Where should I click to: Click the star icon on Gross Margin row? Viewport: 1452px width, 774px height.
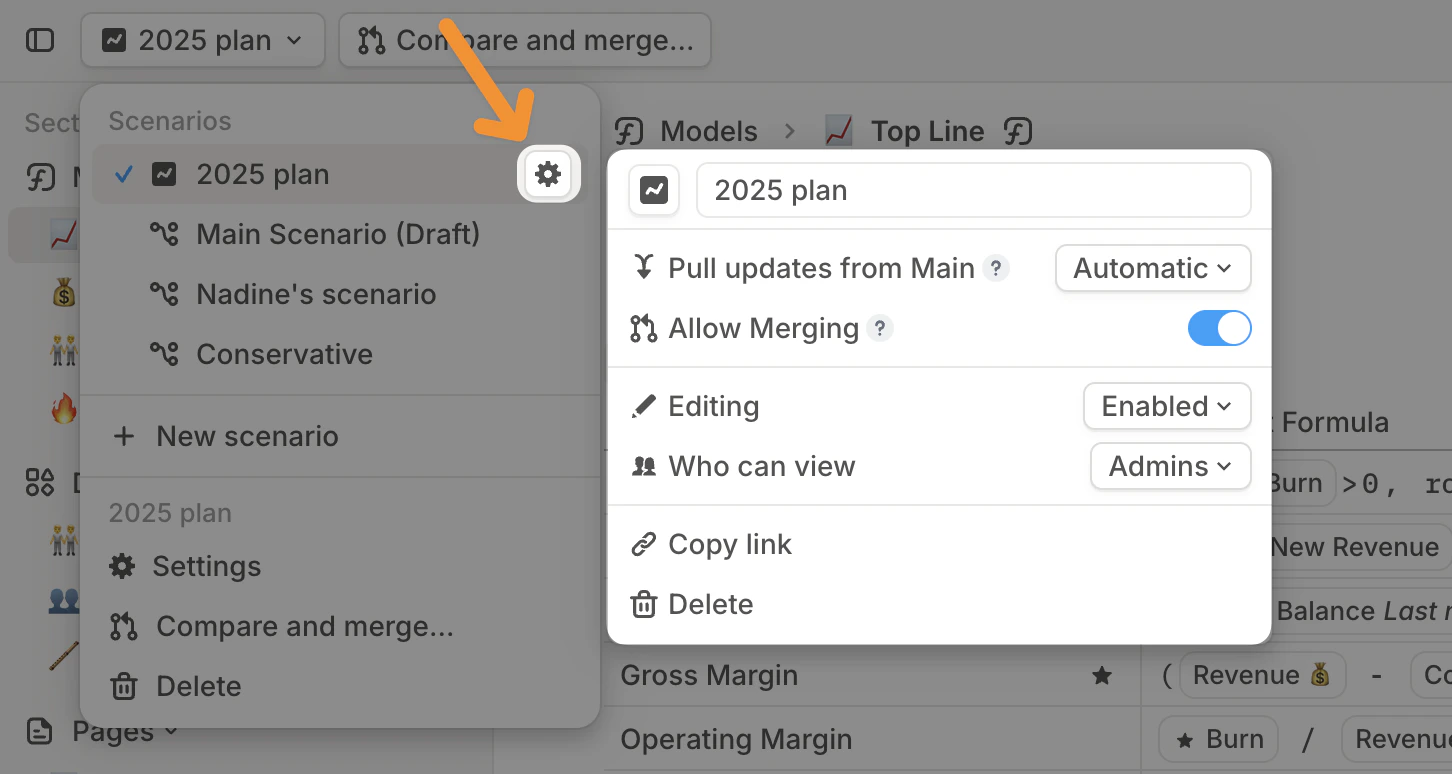(x=1102, y=676)
